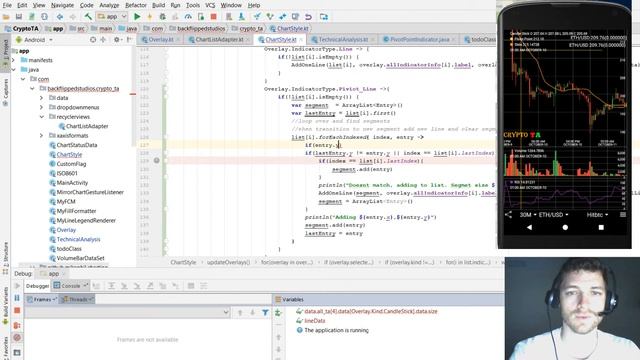Switch to the TechnicalAnalysis.kt editor tab
This screenshot has width=640, height=360.
coord(343,40)
